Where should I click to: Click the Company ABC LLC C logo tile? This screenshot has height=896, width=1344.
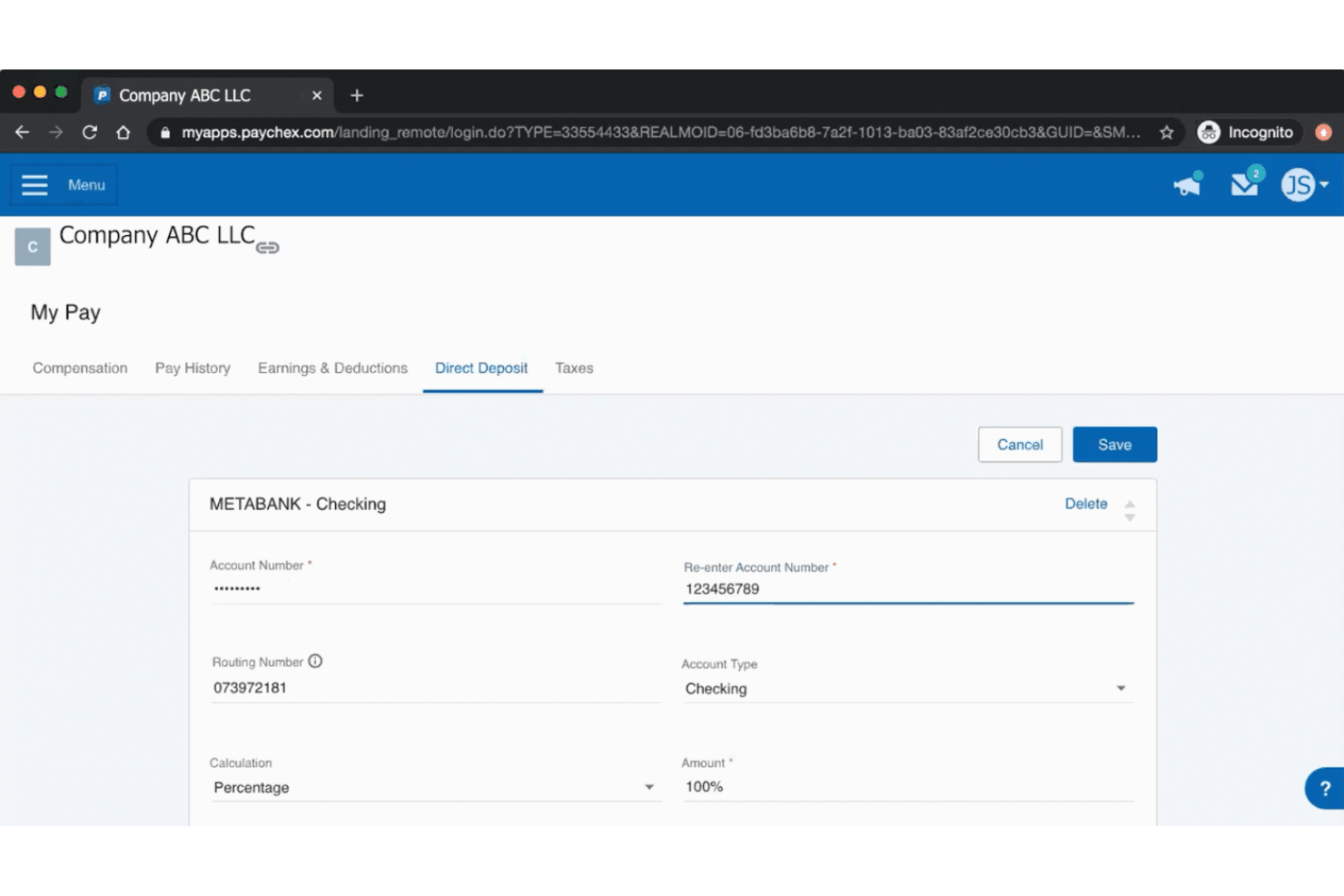pyautogui.click(x=33, y=247)
